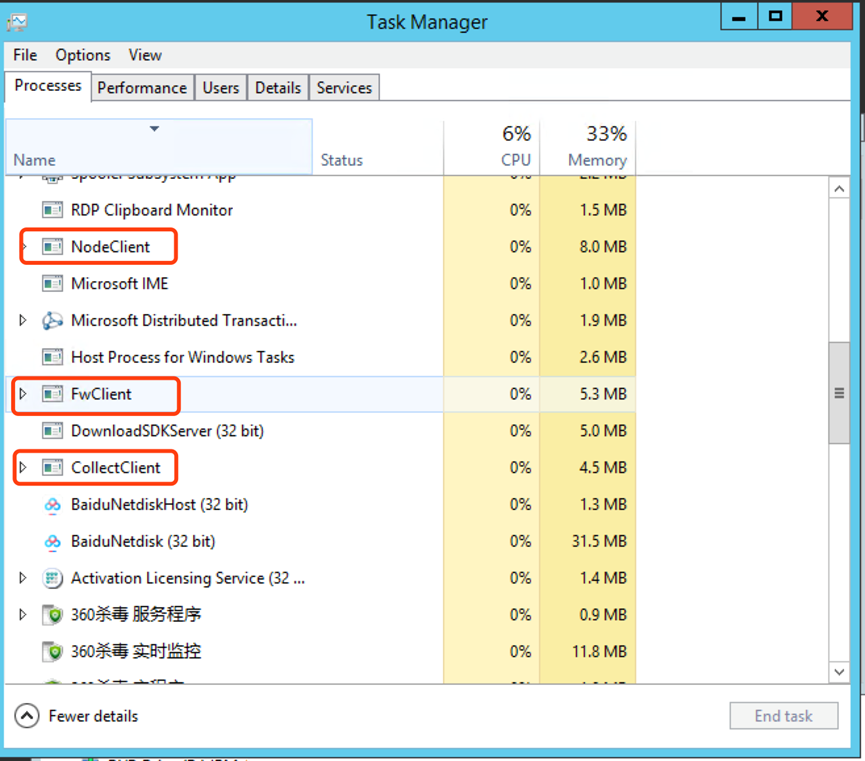Open the Options menu
This screenshot has width=865, height=761.
[83, 55]
